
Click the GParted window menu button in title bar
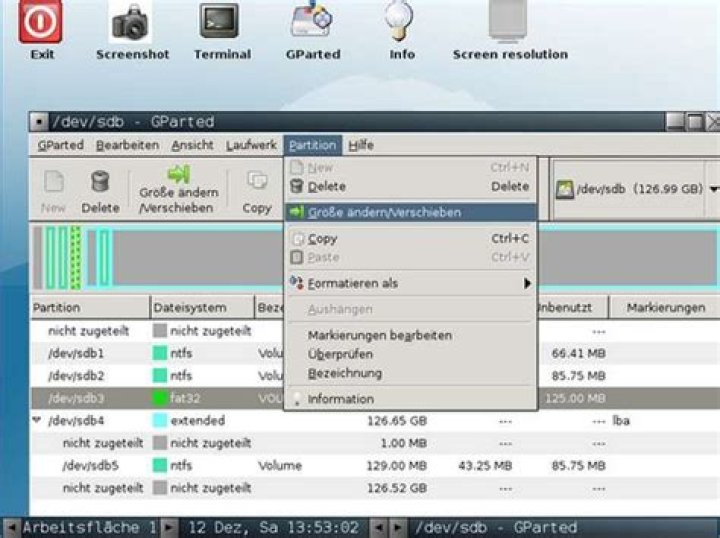pyautogui.click(x=39, y=122)
